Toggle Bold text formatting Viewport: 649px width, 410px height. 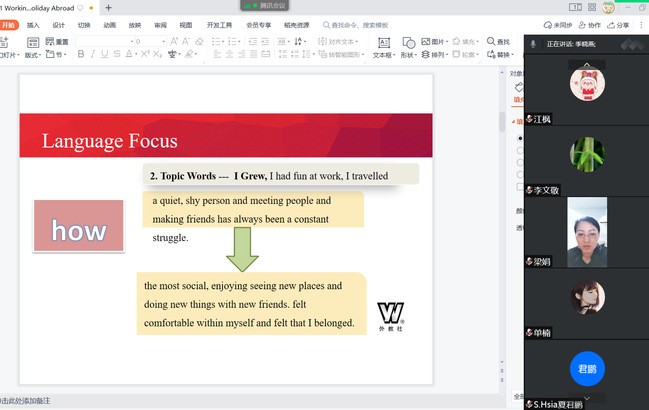(80, 55)
